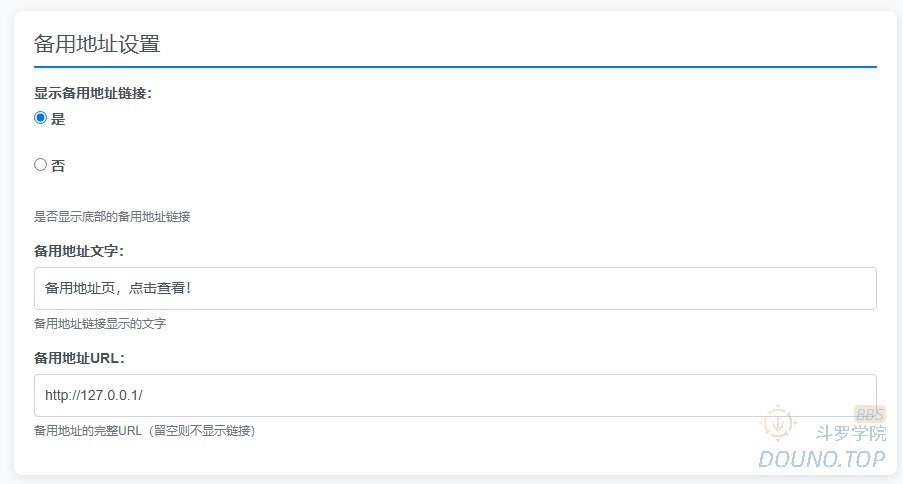Click the blue divider line under heading

(455, 66)
